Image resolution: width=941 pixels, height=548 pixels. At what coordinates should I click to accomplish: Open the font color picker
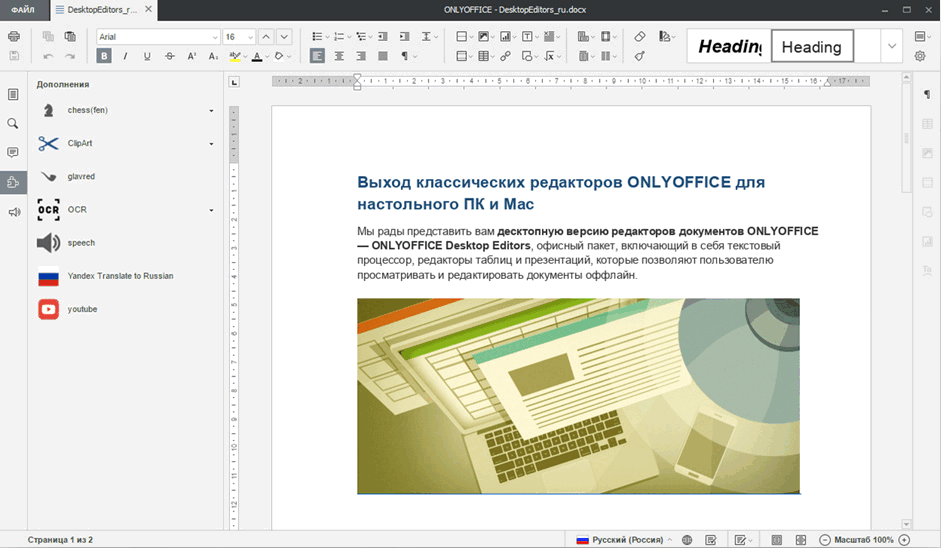[x=257, y=56]
